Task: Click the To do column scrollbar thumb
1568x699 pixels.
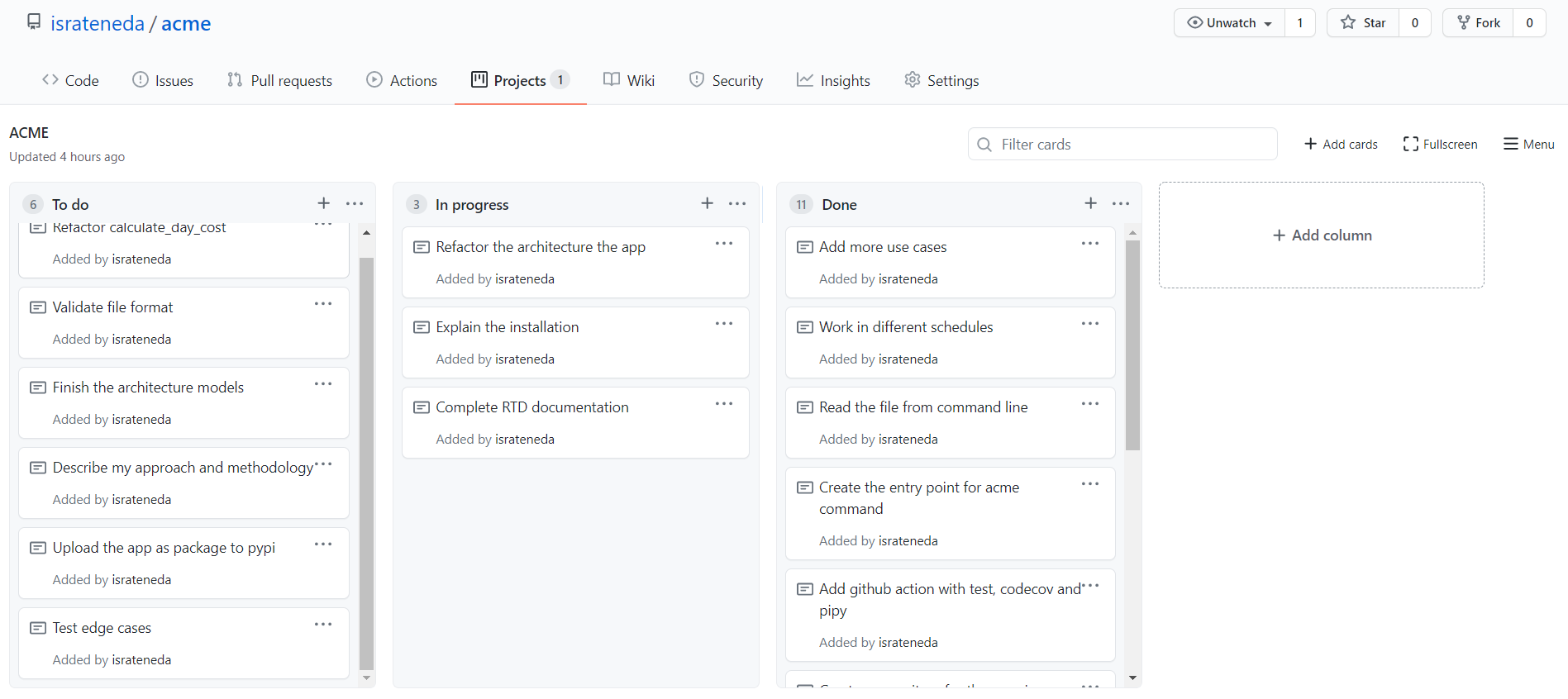Action: [x=366, y=463]
